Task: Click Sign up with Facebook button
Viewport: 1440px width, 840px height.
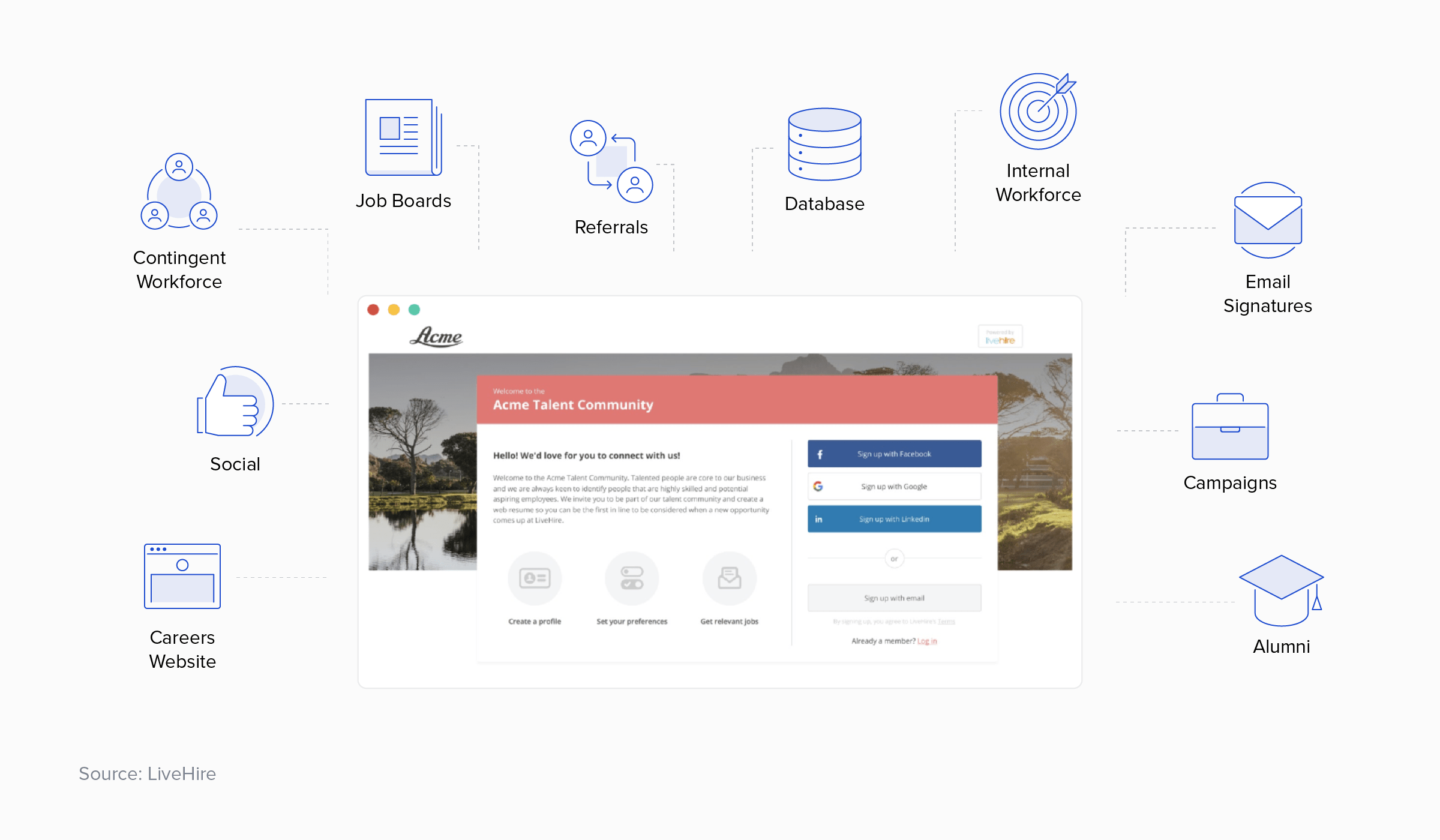Action: point(893,454)
